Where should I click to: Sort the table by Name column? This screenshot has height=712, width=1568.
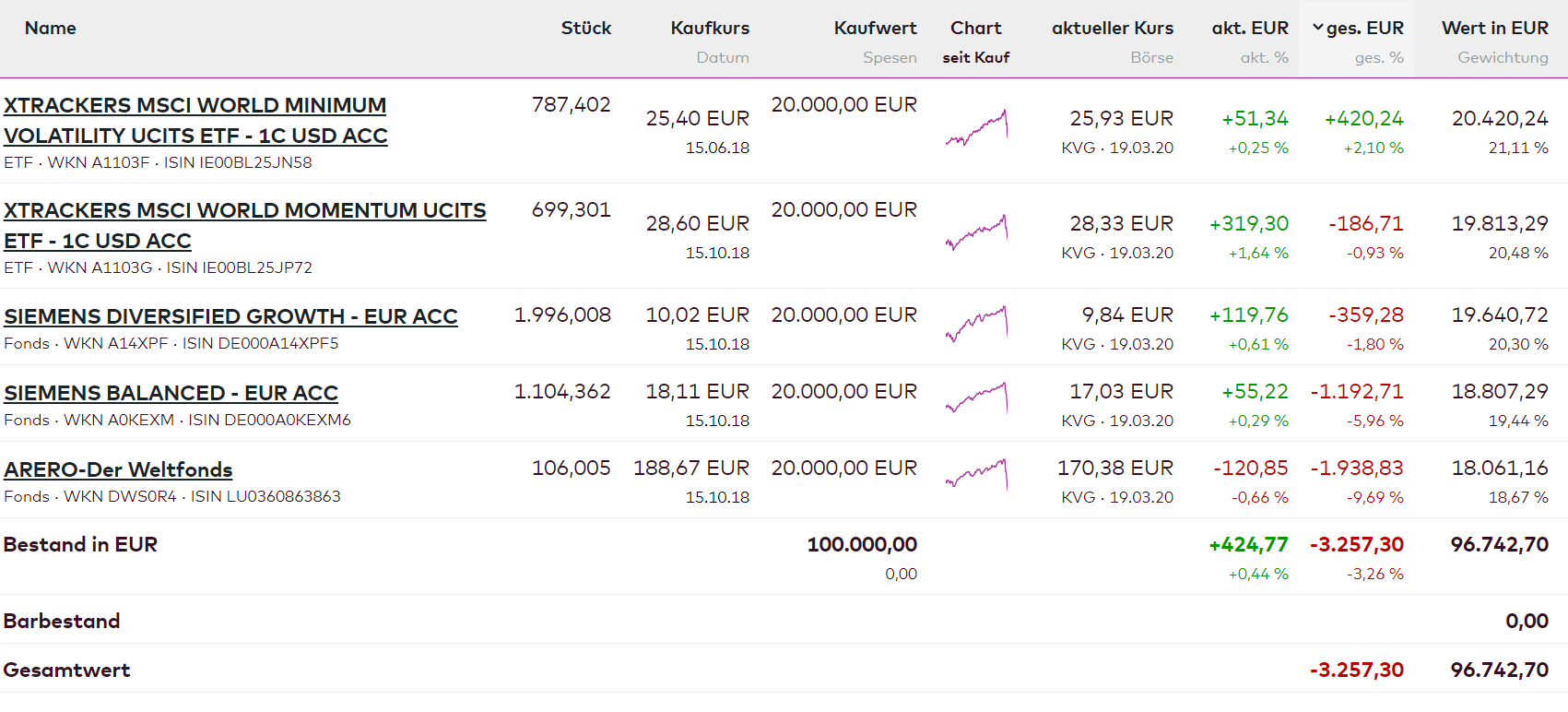pos(51,28)
